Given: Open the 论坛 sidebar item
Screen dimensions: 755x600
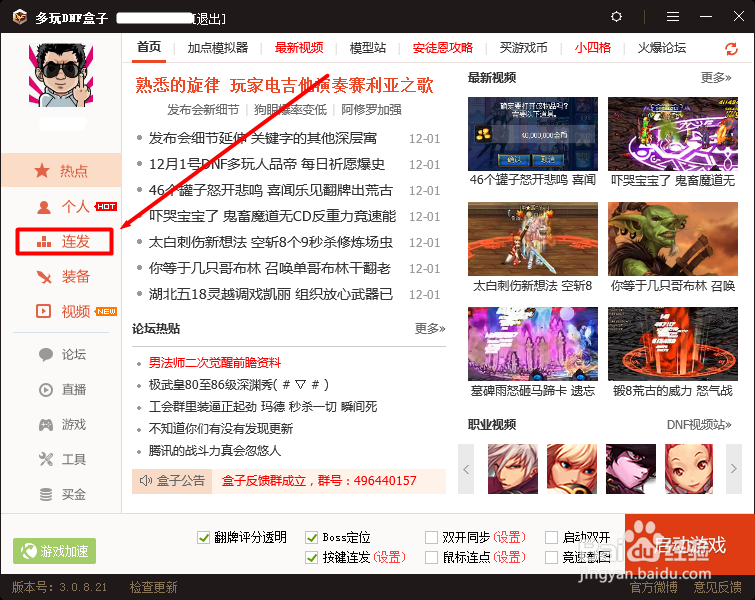Looking at the screenshot, I should click(x=63, y=354).
